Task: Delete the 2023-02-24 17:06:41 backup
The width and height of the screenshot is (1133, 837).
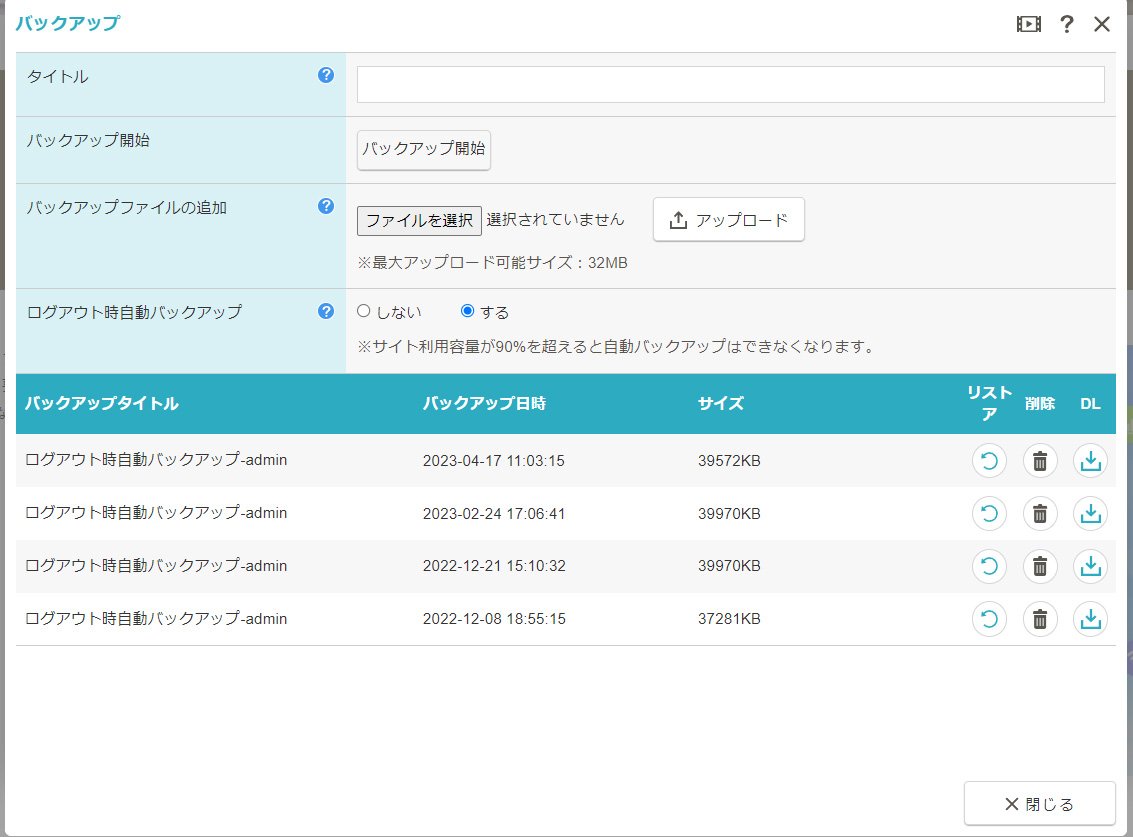Action: click(x=1040, y=513)
